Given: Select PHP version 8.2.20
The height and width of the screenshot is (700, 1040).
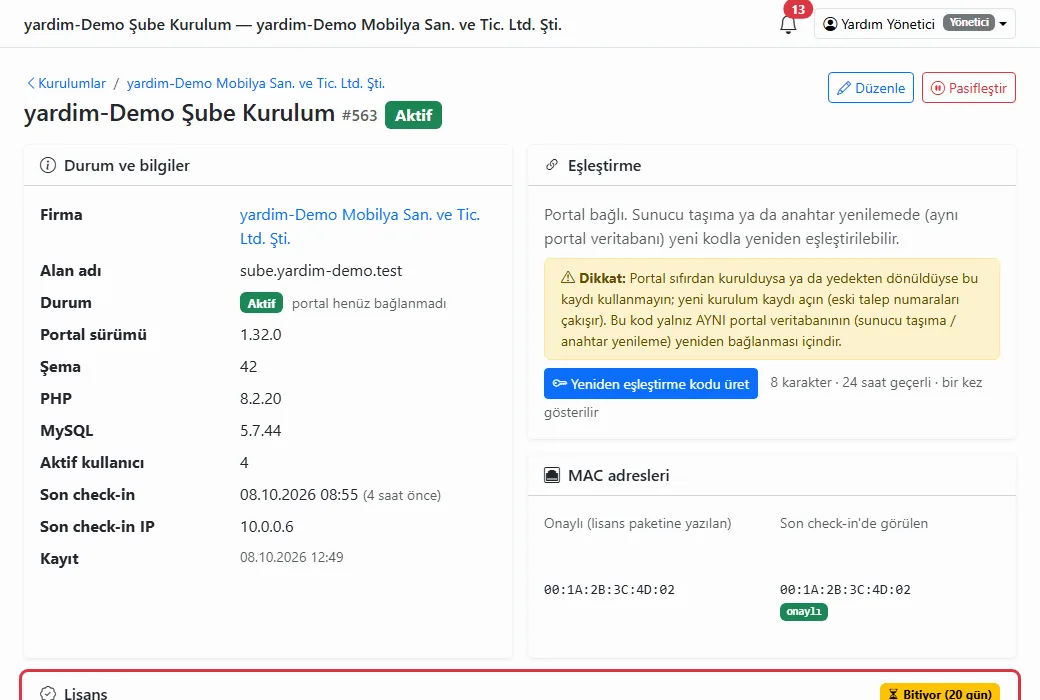Looking at the screenshot, I should click(x=261, y=398).
